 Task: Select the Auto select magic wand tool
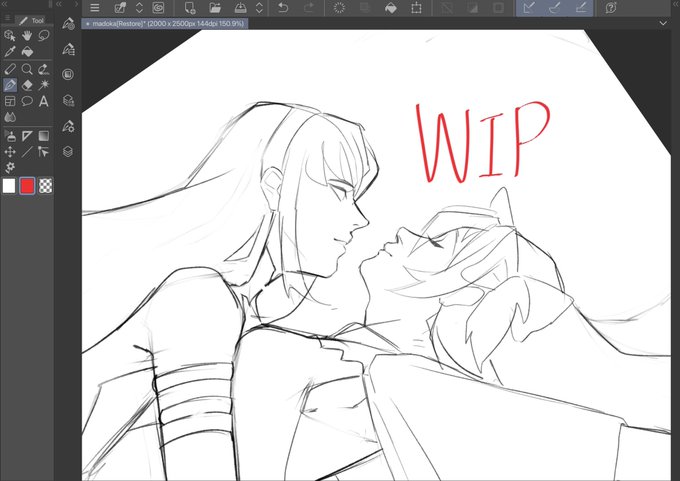click(43, 85)
